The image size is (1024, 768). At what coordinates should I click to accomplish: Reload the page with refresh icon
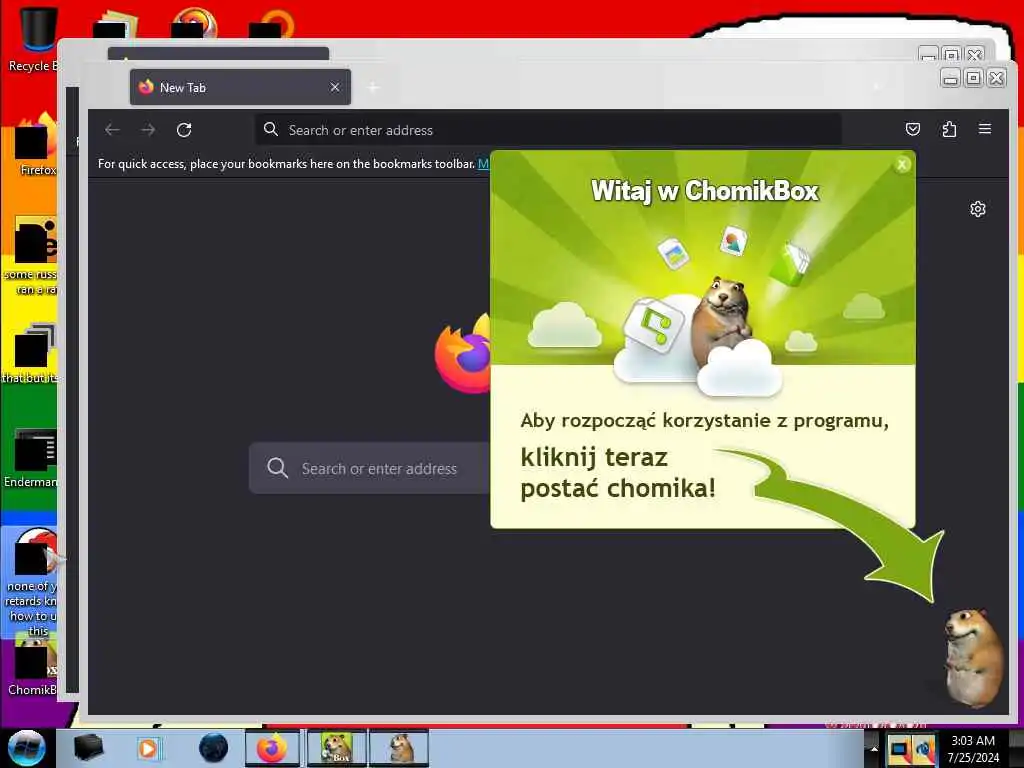point(184,130)
